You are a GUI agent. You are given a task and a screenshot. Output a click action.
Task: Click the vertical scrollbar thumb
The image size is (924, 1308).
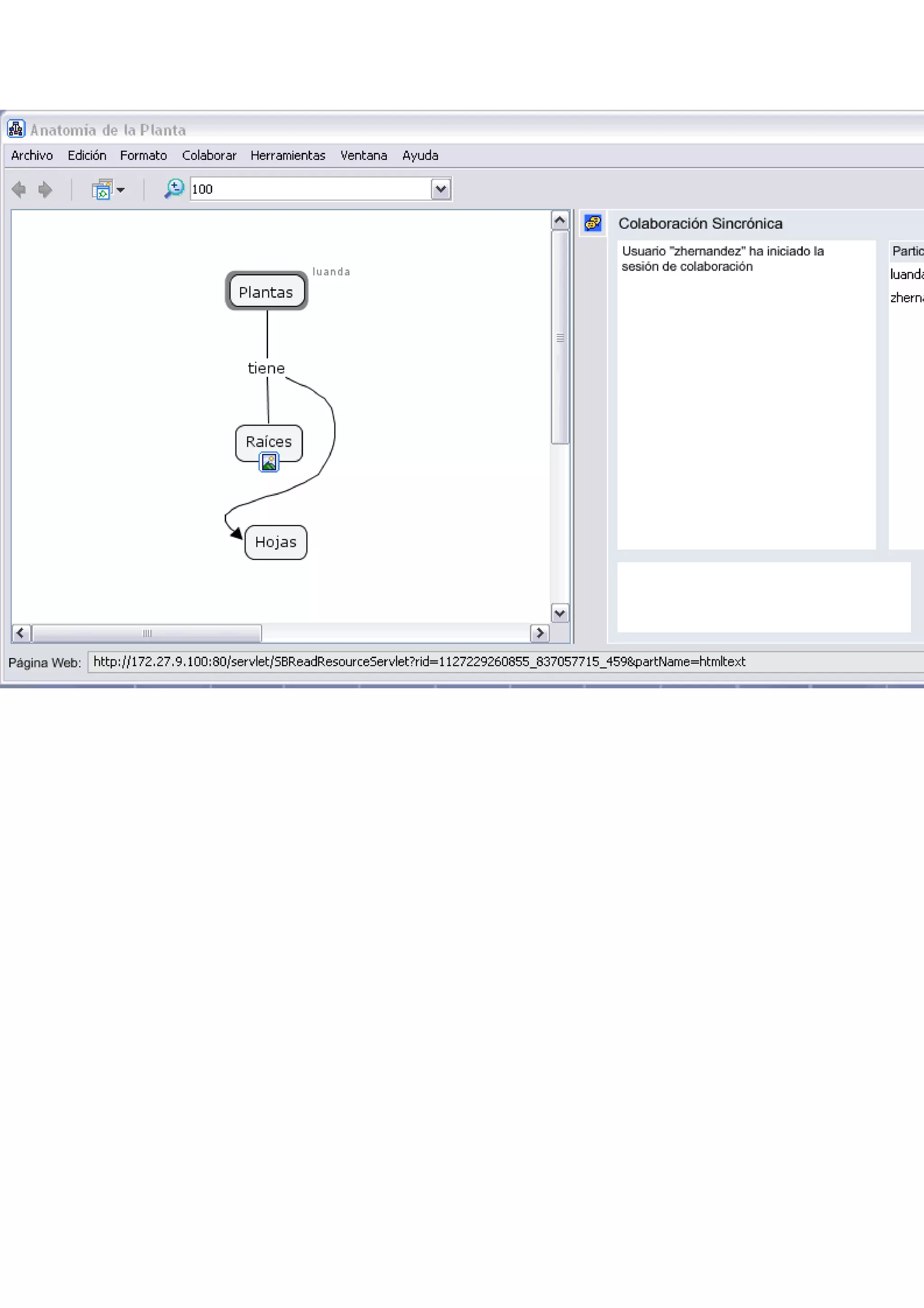click(560, 337)
